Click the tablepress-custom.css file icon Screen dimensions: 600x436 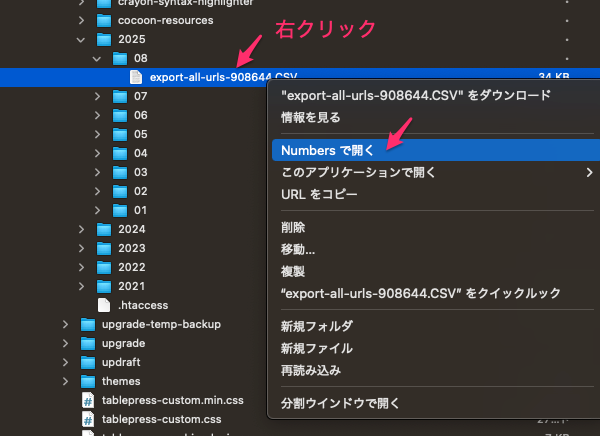(x=87, y=419)
